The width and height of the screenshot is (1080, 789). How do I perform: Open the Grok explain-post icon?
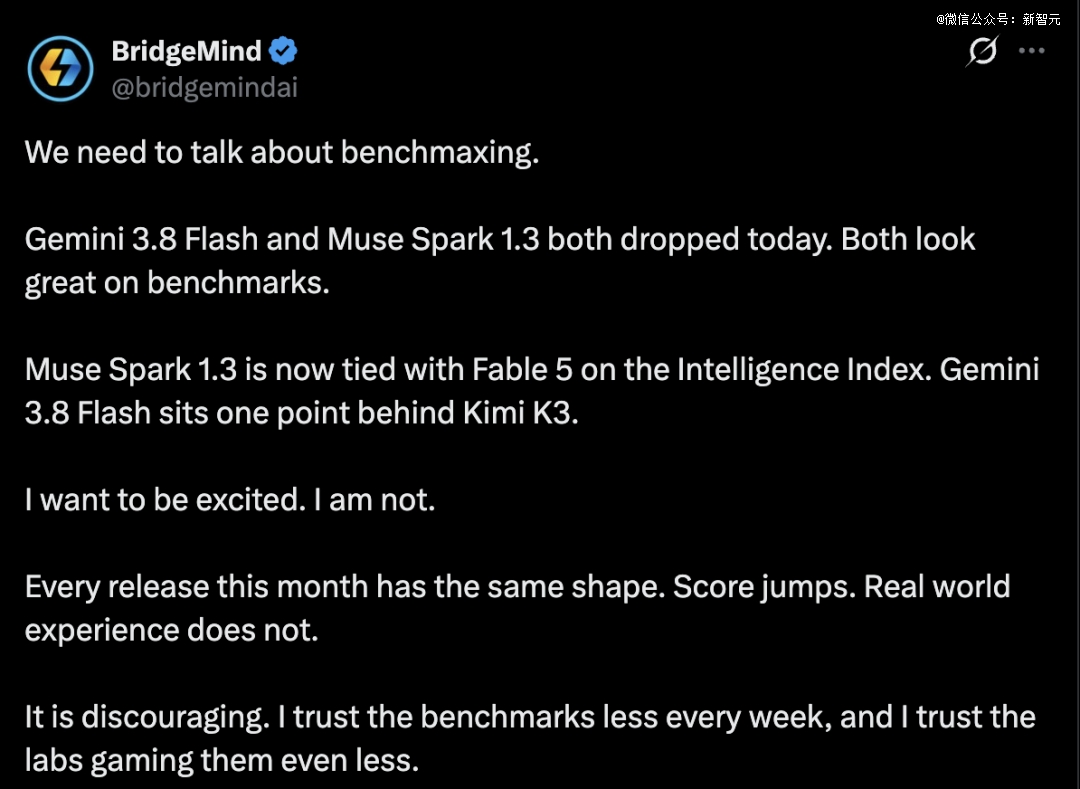click(982, 51)
